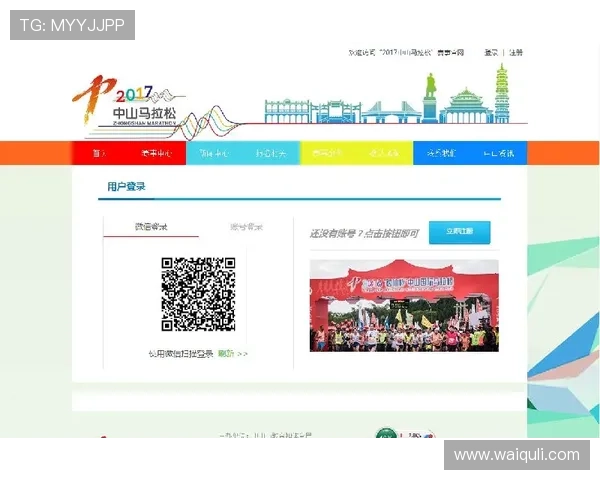Click the 注册 link in top header

pos(516,52)
